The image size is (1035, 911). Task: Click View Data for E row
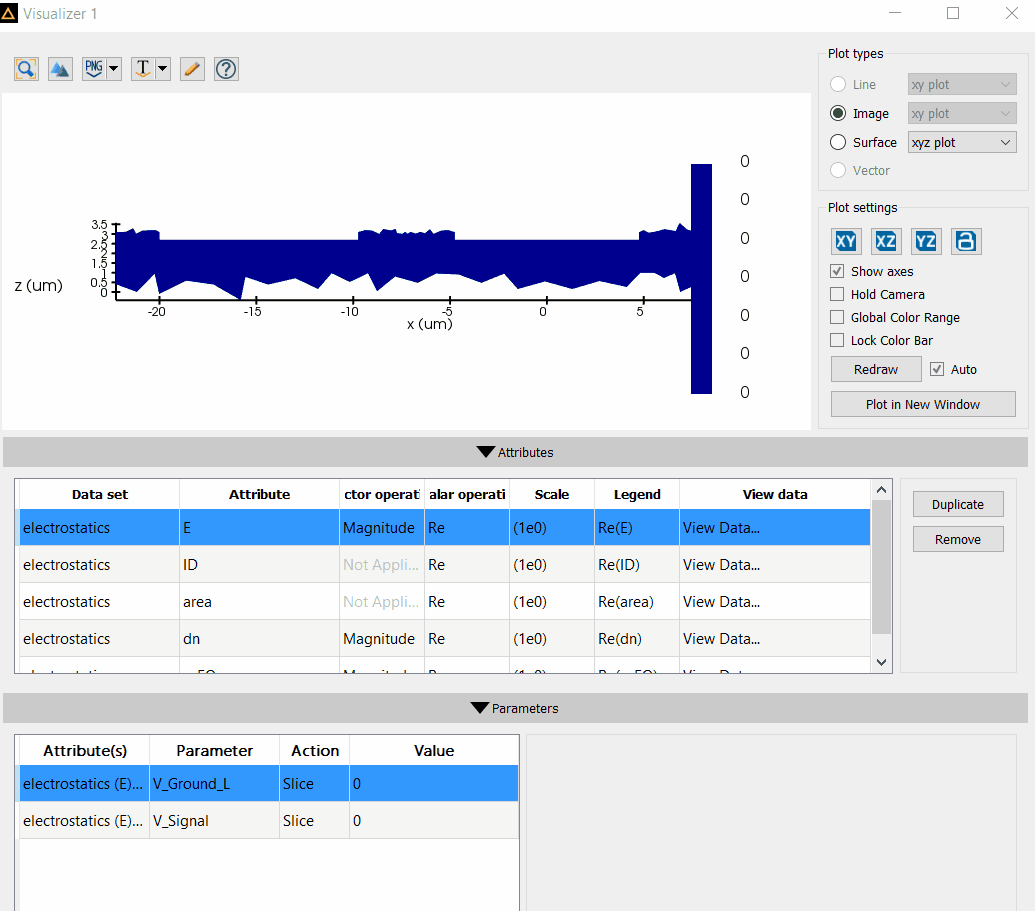(774, 527)
